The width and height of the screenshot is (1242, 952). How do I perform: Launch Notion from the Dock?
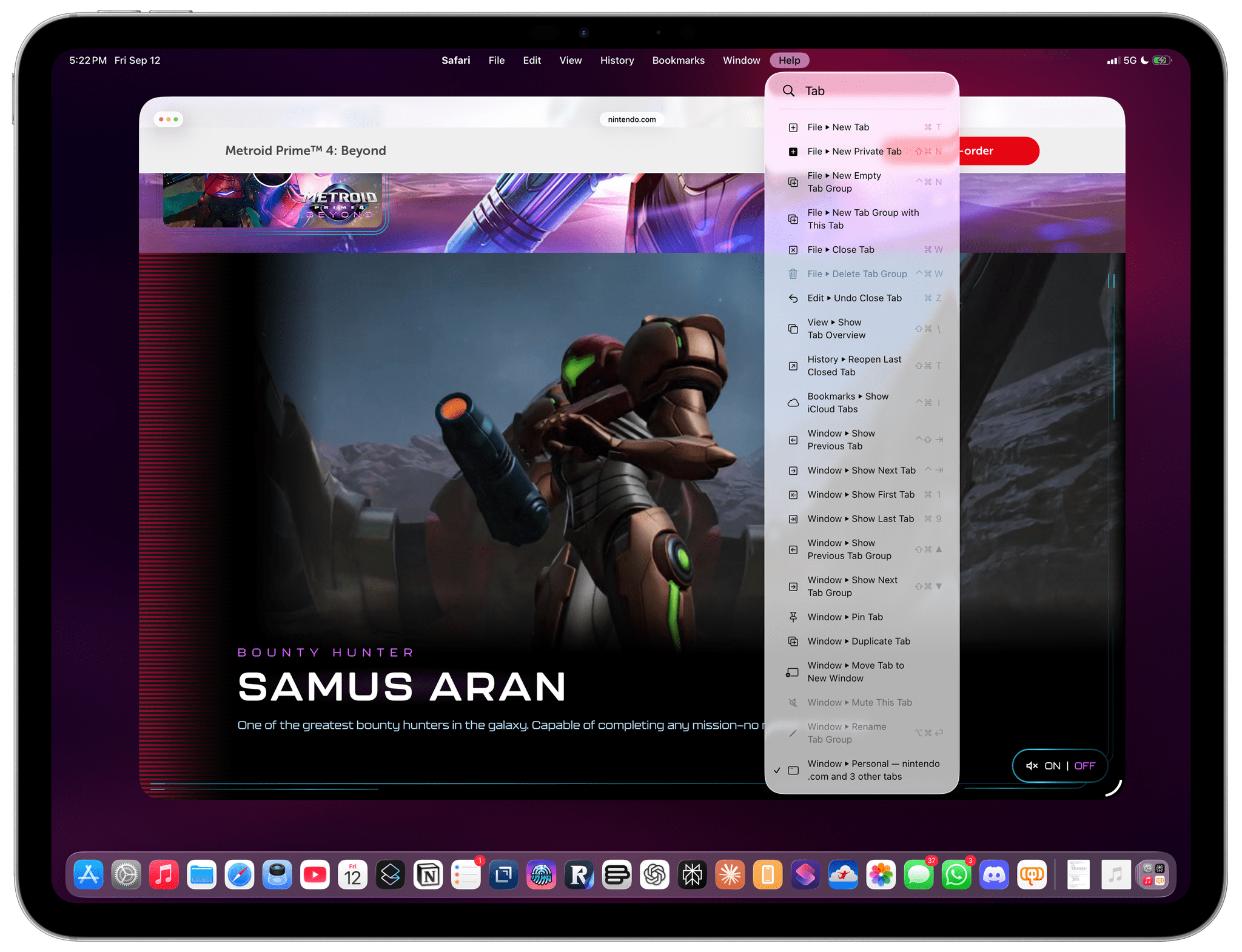pos(429,875)
